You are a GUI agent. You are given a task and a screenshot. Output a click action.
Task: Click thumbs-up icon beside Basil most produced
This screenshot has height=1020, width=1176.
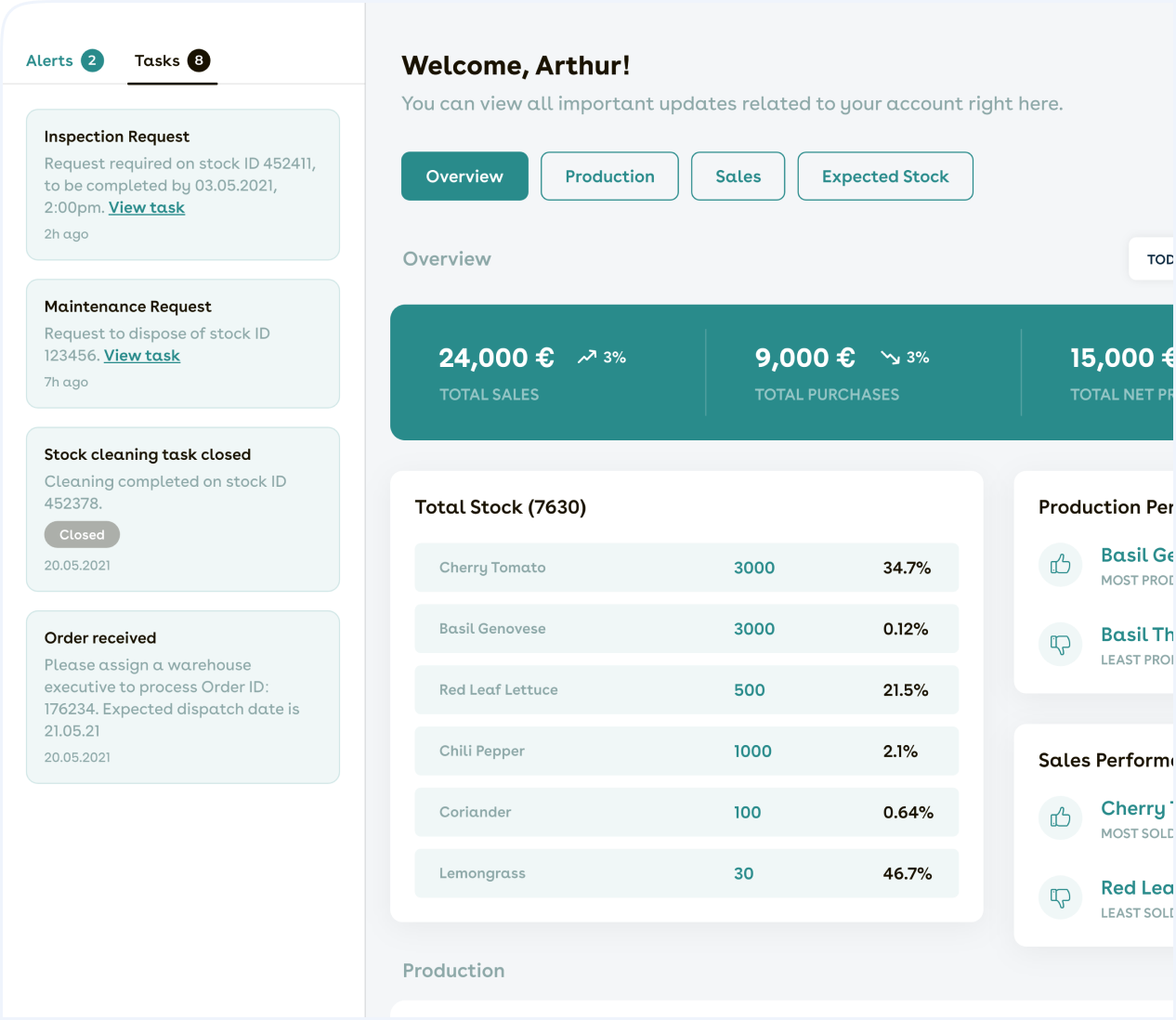[1060, 565]
